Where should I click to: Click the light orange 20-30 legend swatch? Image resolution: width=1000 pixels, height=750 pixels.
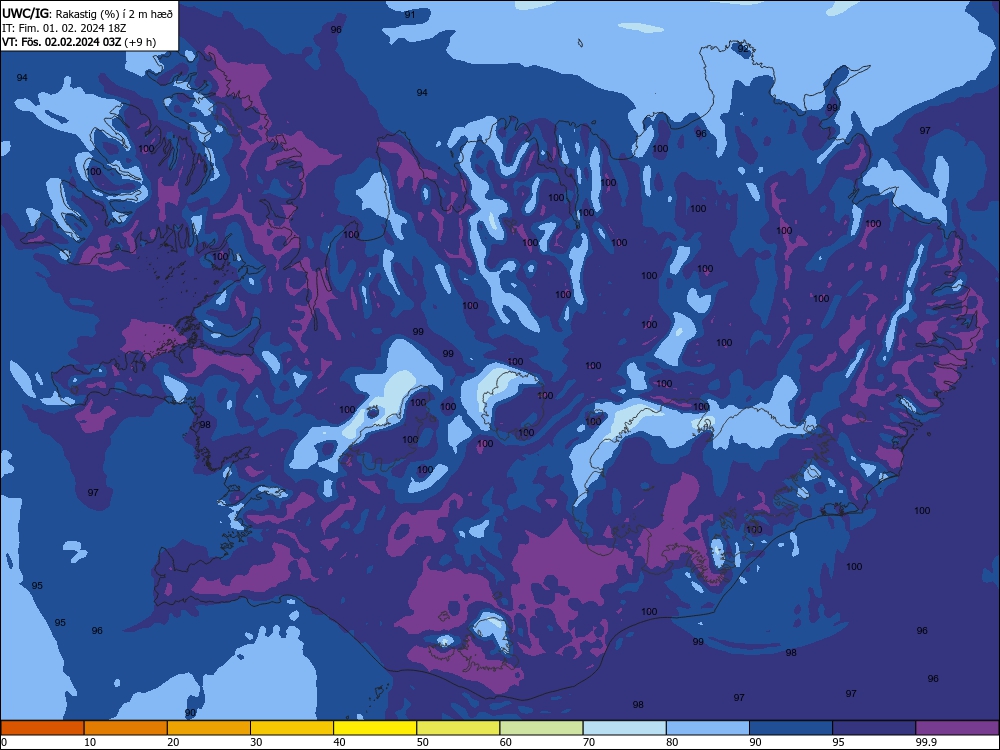click(209, 728)
